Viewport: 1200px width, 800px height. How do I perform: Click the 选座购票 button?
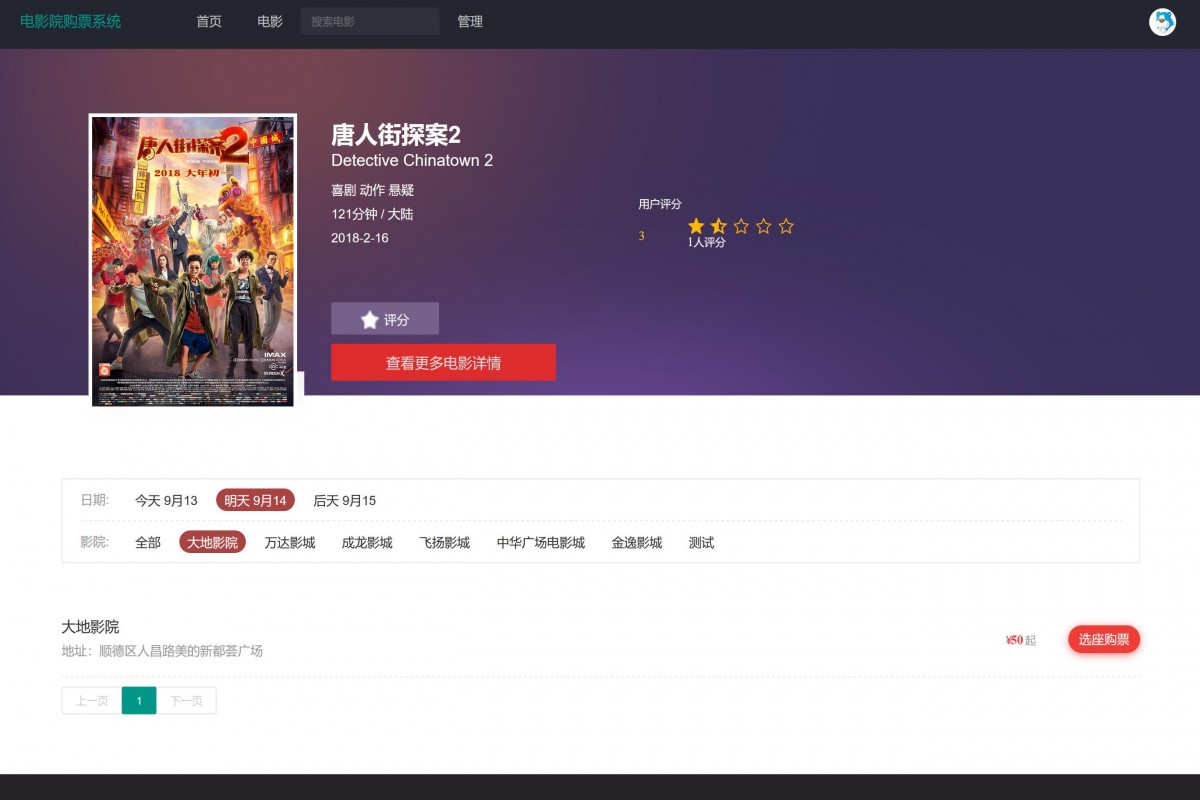click(x=1104, y=639)
